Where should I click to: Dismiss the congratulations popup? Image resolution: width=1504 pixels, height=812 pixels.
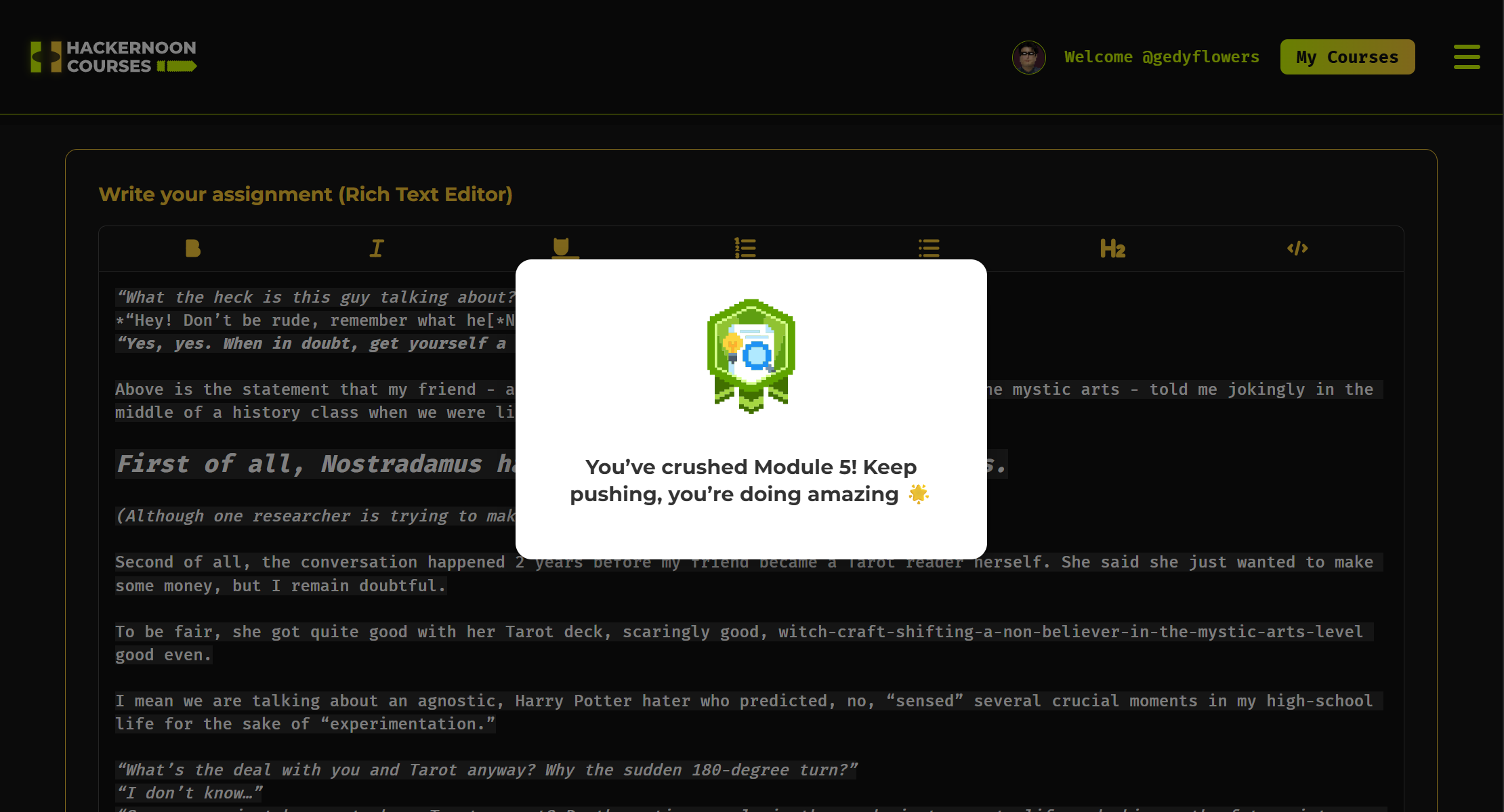pos(751,406)
